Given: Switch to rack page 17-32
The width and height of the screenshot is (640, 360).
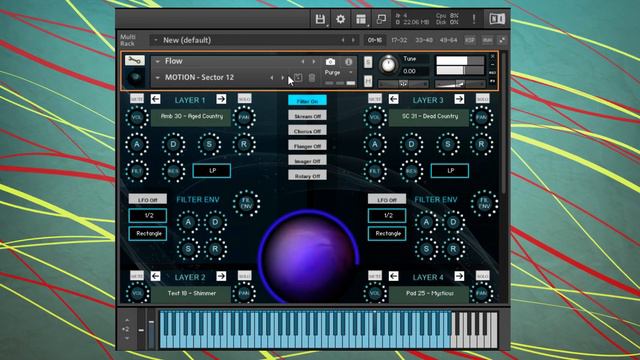Looking at the screenshot, I should [399, 40].
